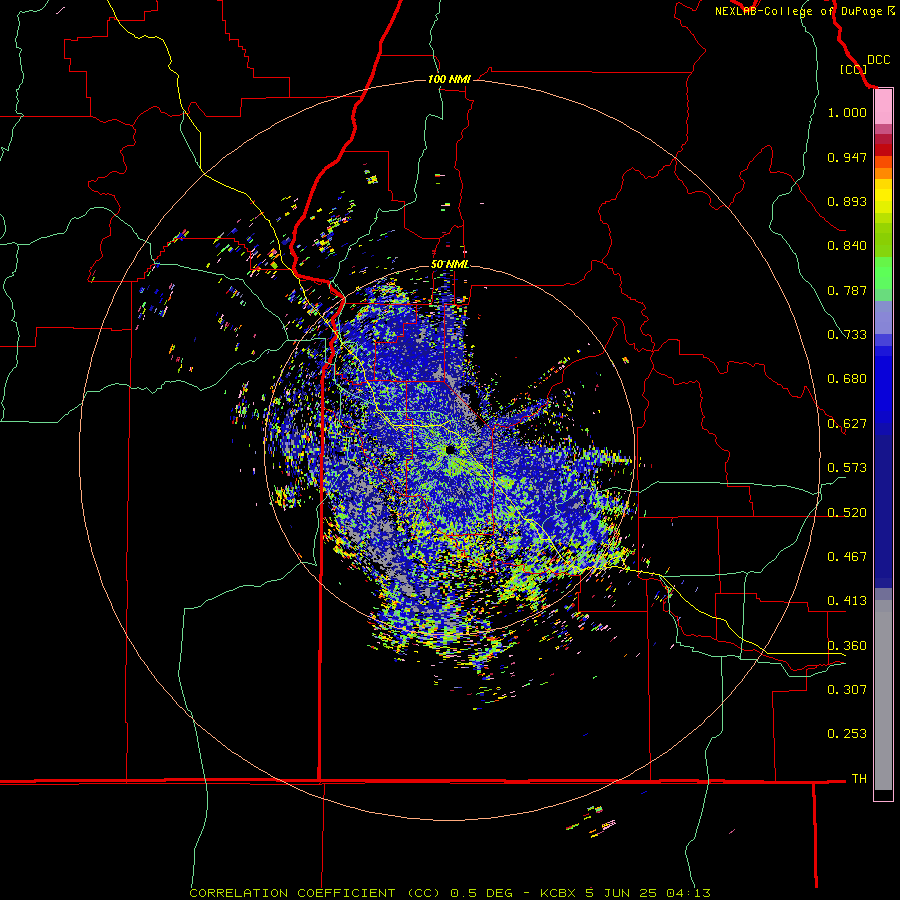Click the 0.520 scale value

[x=847, y=513]
